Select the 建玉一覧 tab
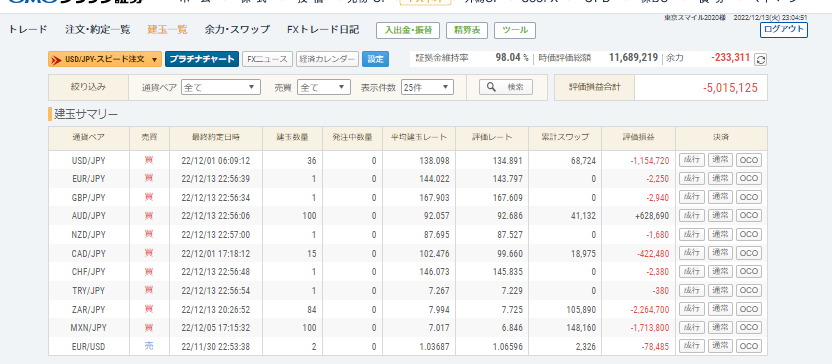 point(167,30)
